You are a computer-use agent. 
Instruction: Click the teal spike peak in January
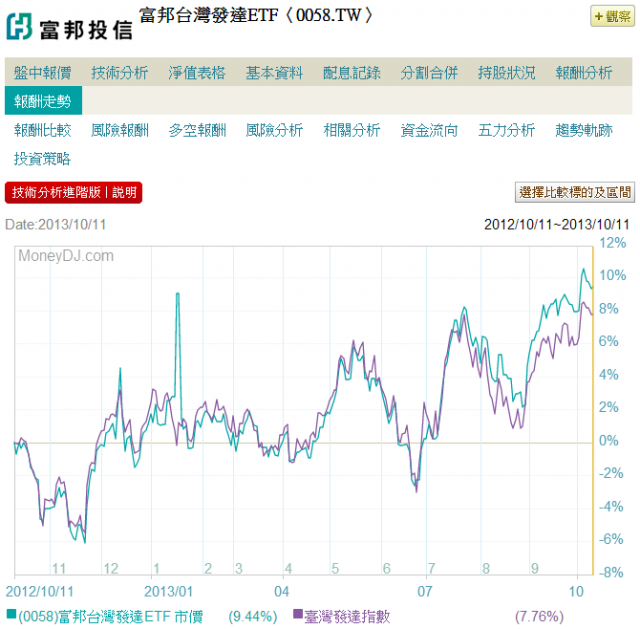coord(178,294)
